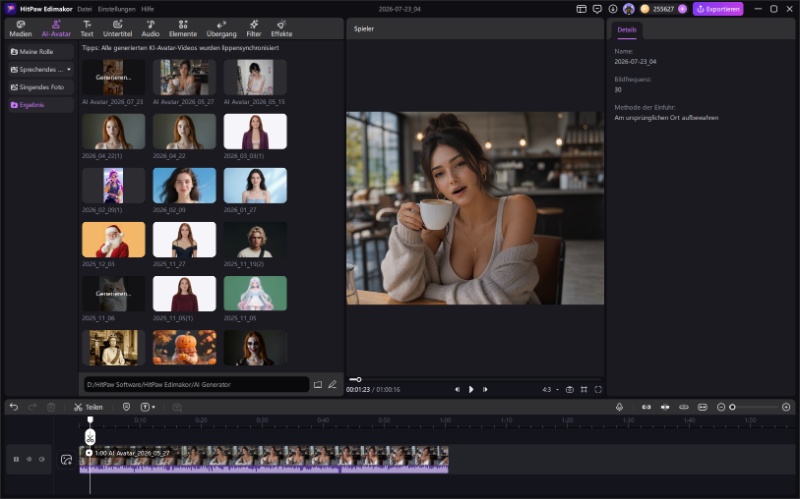800x499 pixels.
Task: Take a snapshot of the preview
Action: [569, 389]
